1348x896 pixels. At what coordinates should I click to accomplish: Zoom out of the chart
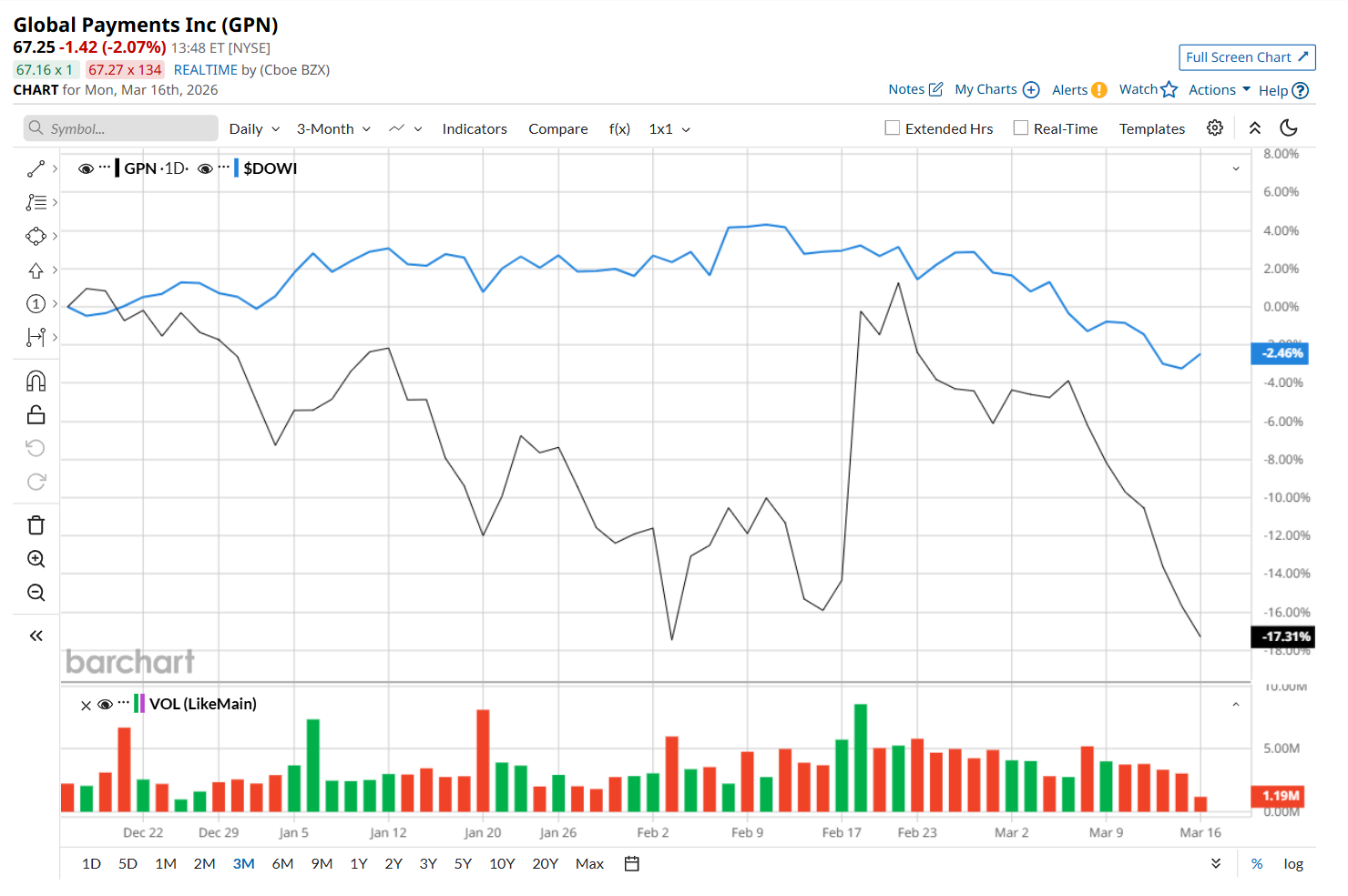36,592
